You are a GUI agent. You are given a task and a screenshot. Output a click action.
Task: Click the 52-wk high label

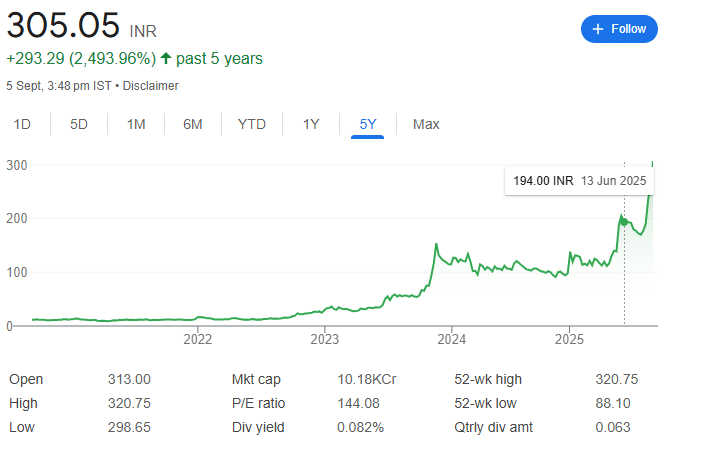pyautogui.click(x=488, y=379)
